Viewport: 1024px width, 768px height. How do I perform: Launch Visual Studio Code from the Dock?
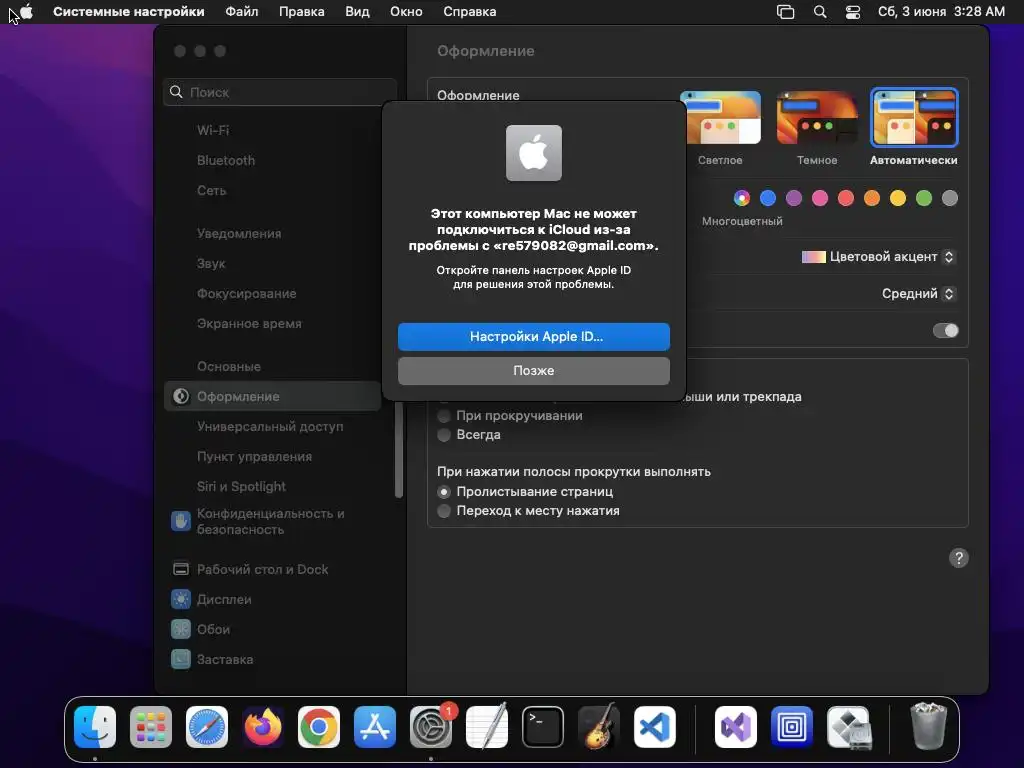654,727
